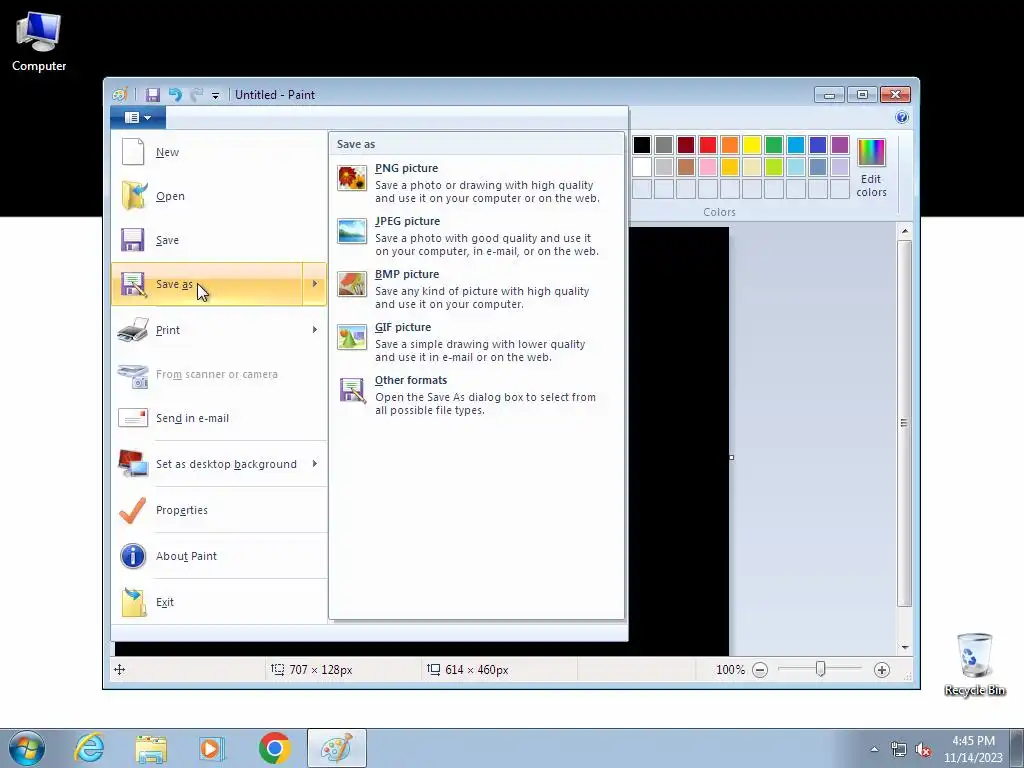
Task: Click the Print printer icon
Action: click(133, 330)
